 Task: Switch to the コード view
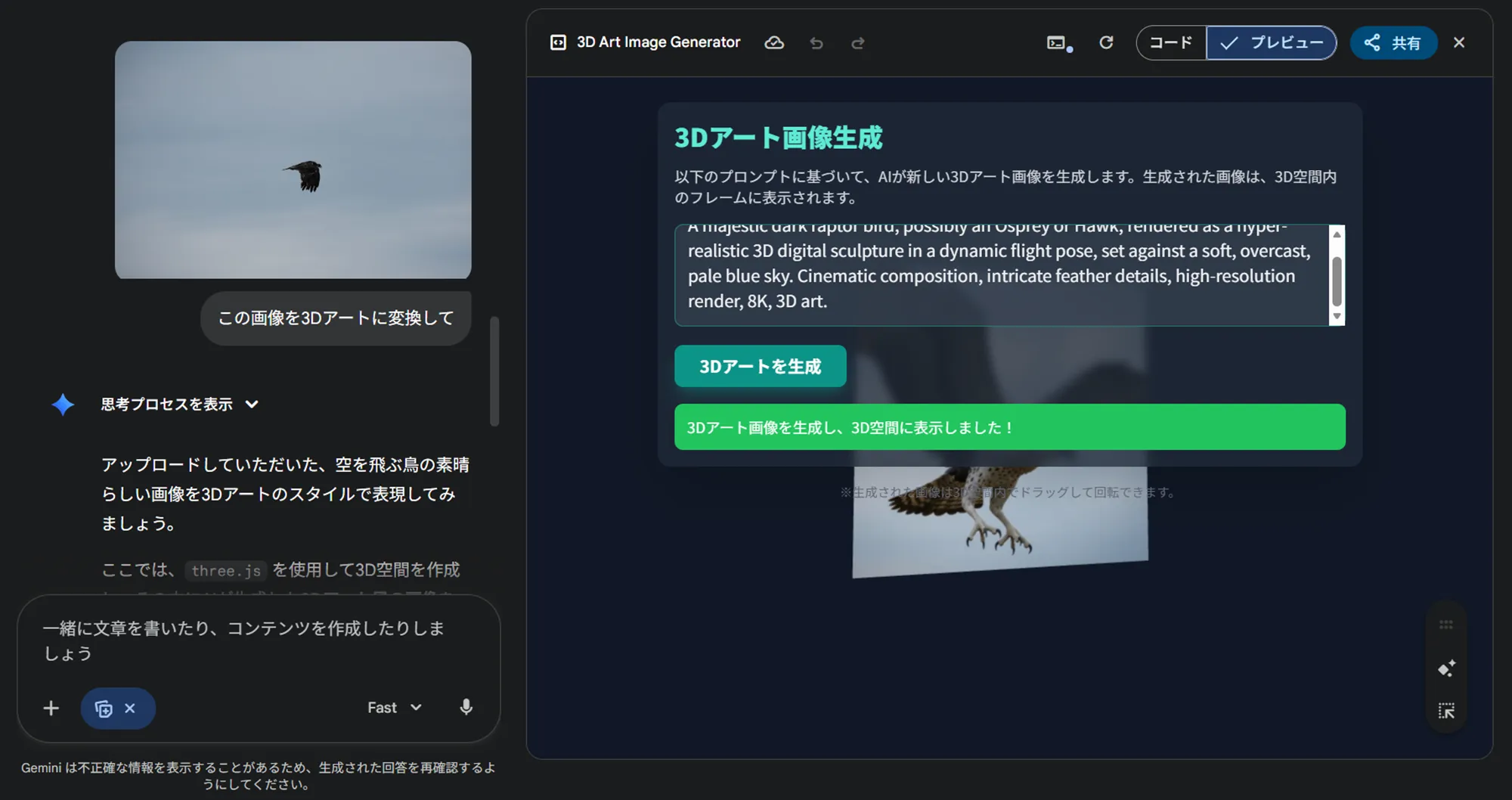(x=1170, y=43)
